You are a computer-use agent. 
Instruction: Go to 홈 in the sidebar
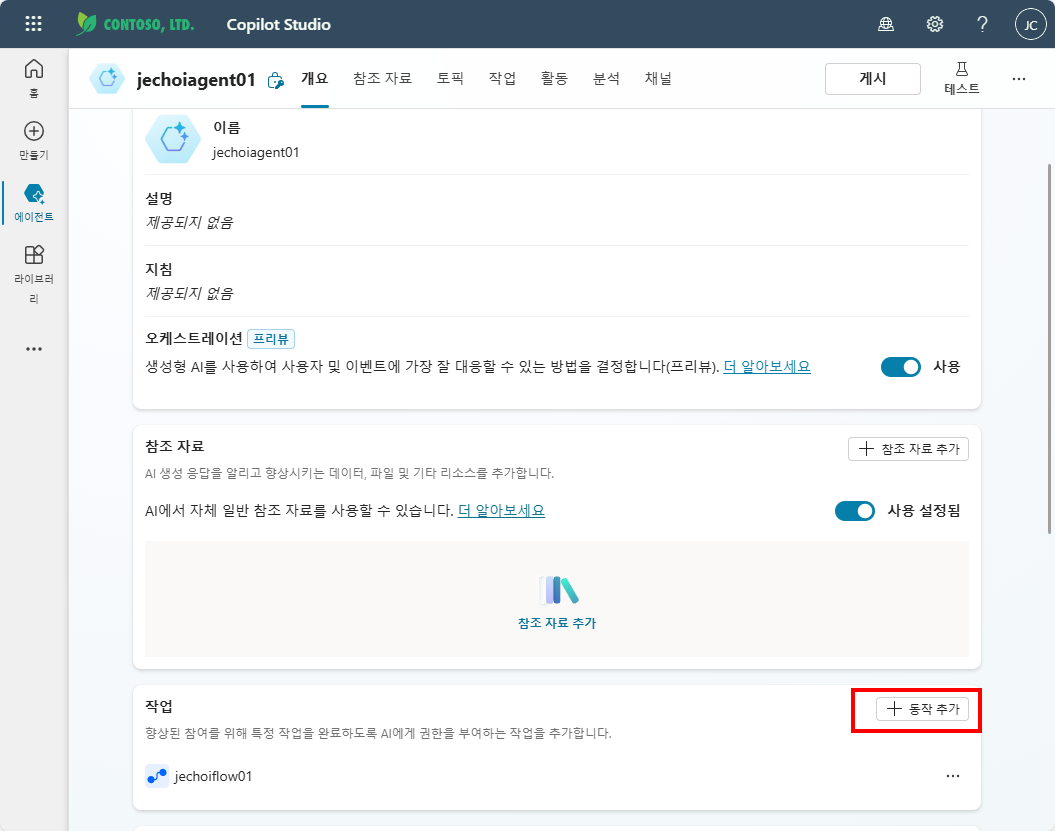click(34, 78)
